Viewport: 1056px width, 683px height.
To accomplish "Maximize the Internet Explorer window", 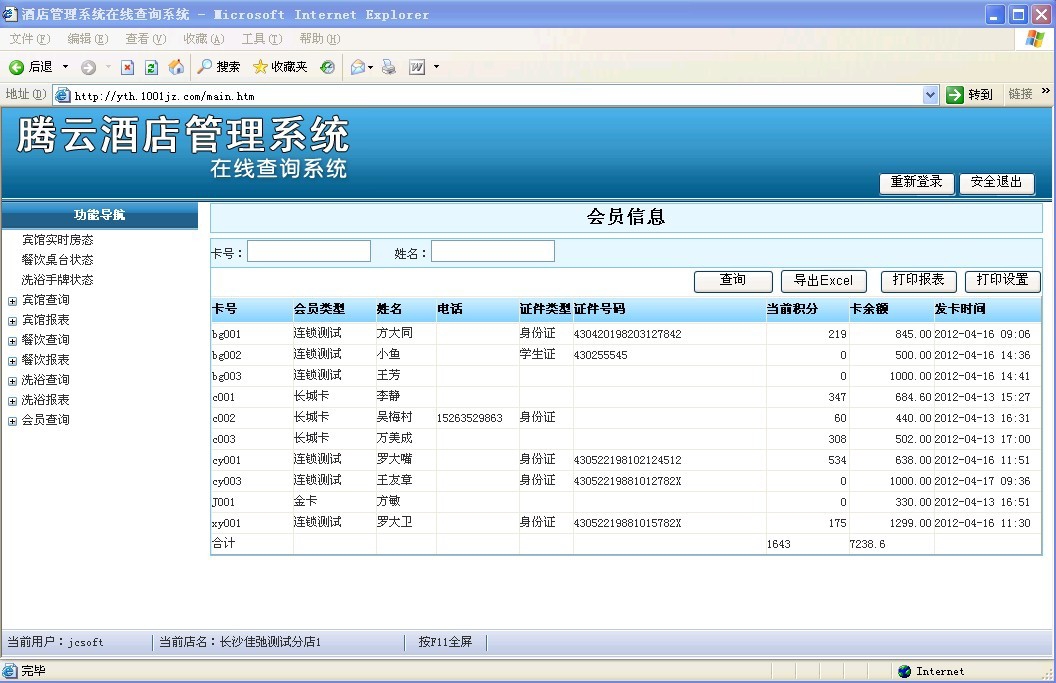I will tap(1018, 14).
